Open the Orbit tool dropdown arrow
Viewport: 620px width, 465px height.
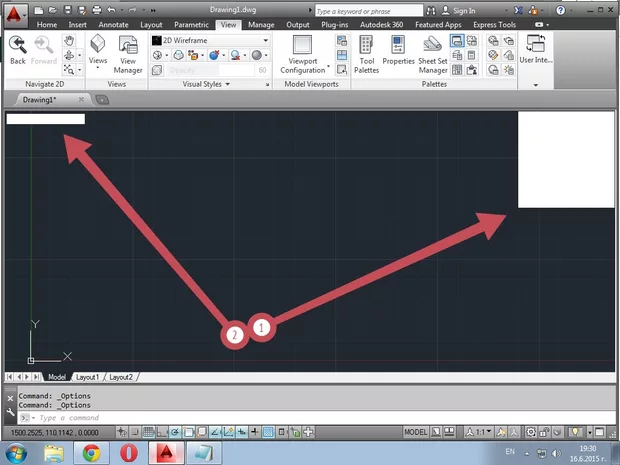tap(80, 55)
